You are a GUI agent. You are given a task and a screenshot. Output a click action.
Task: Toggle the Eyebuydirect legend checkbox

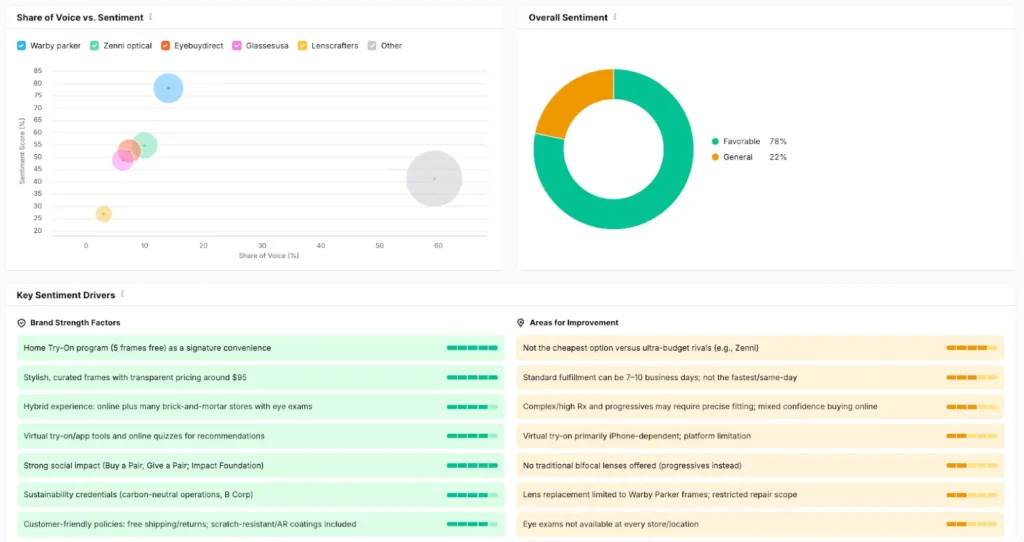tap(165, 46)
